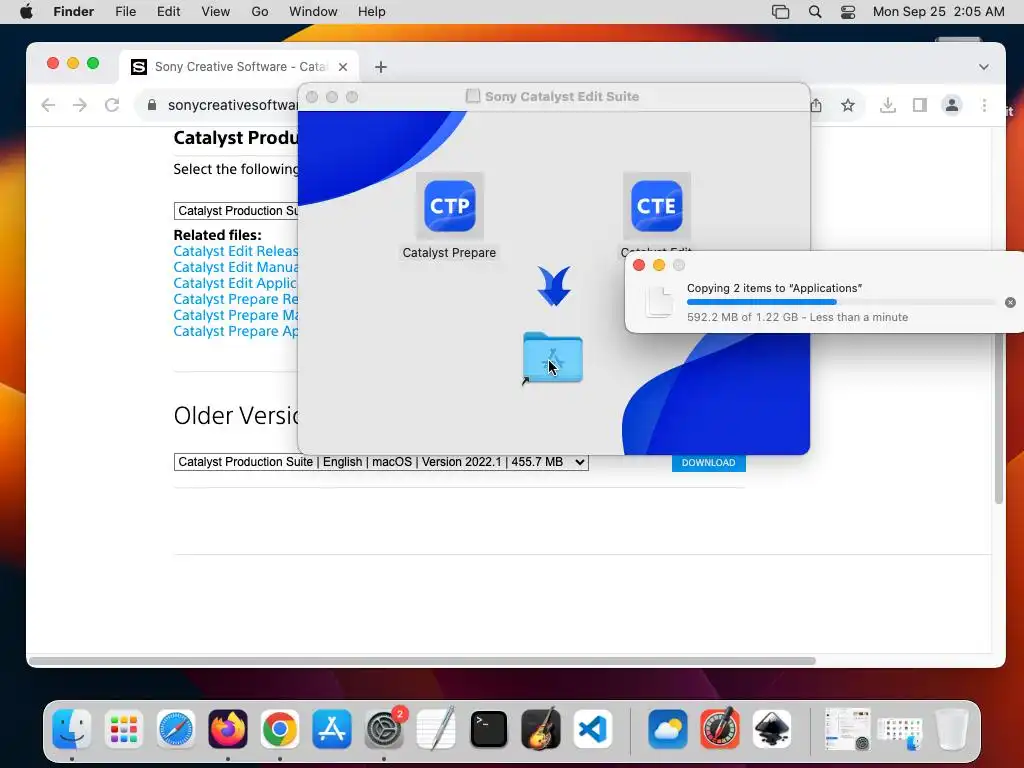The image size is (1024, 768).
Task: Open Launchpad from the Dock
Action: click(x=123, y=729)
